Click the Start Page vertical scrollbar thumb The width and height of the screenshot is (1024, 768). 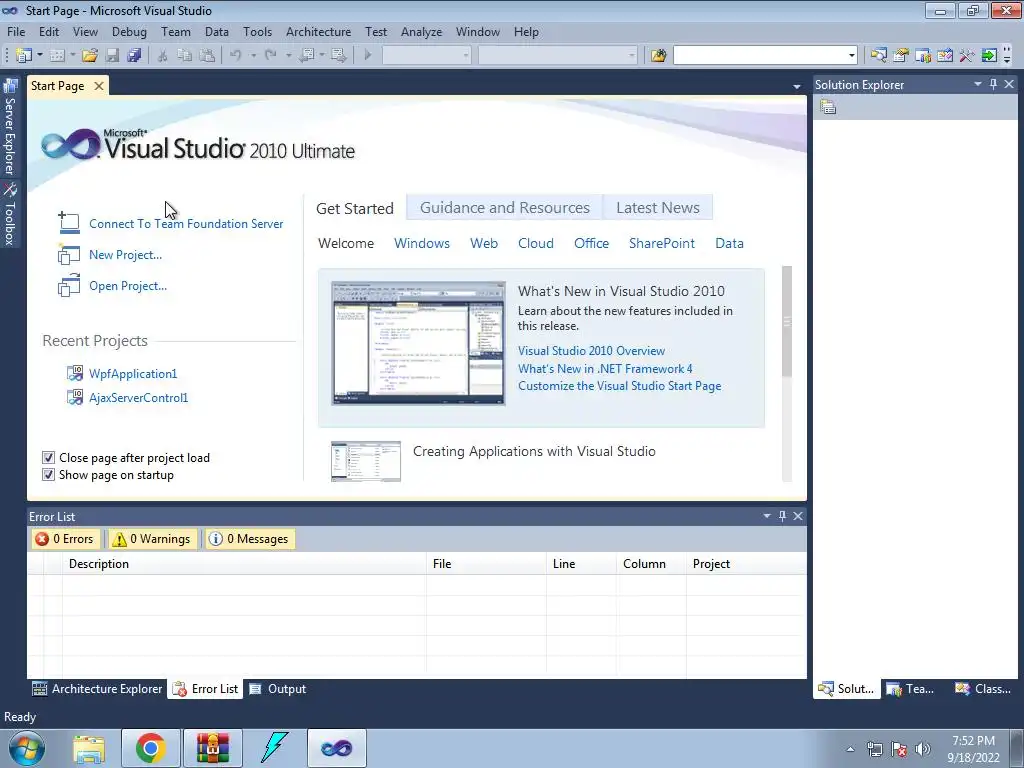pyautogui.click(x=787, y=321)
